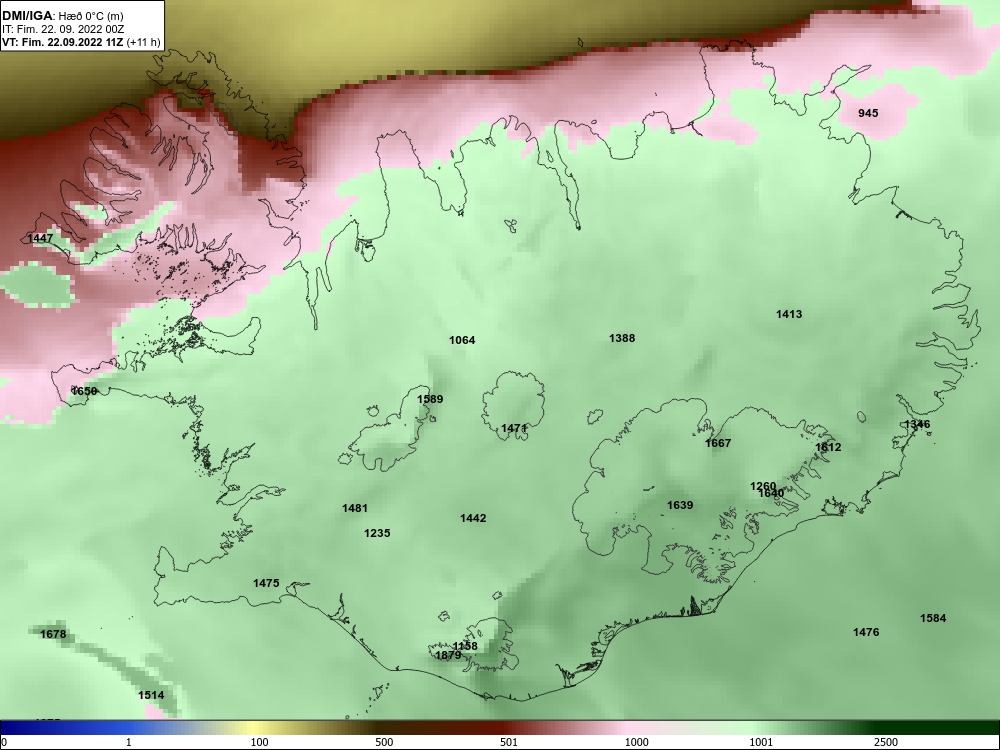The image size is (1000, 750).
Task: Click the map value 1584
Action: pos(933,619)
